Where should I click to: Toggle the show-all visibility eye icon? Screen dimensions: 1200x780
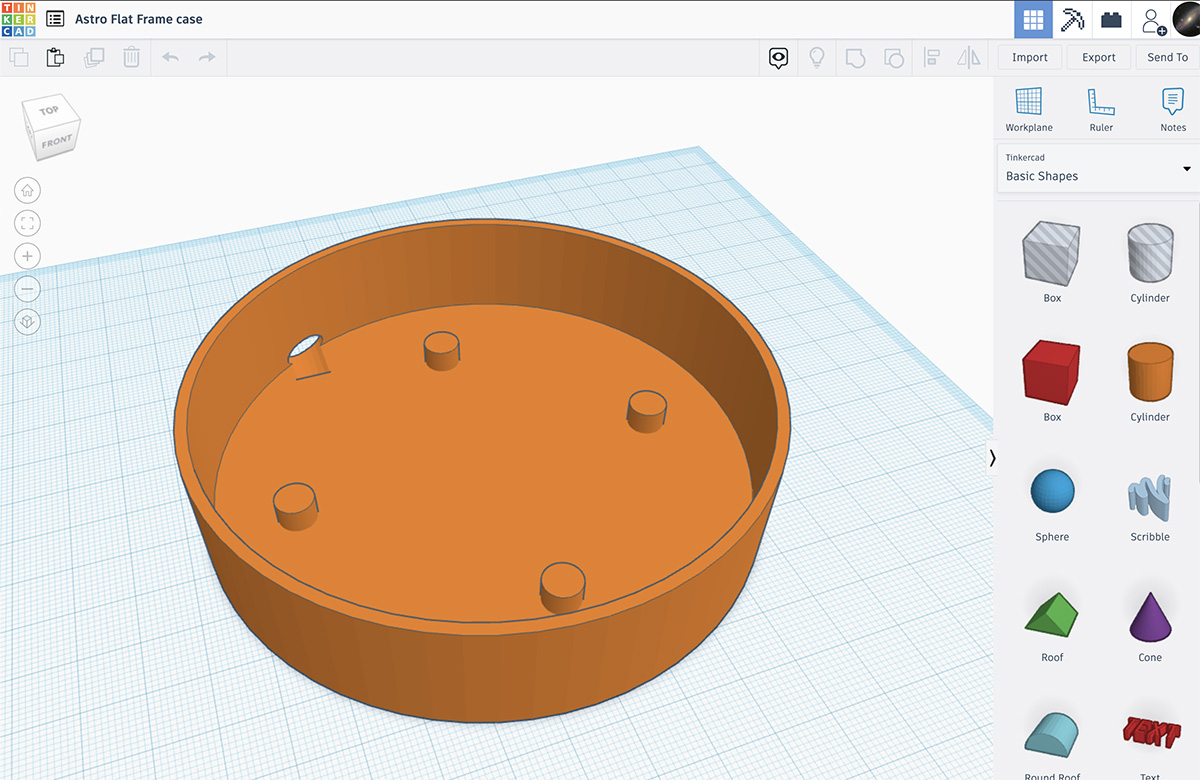[x=779, y=58]
